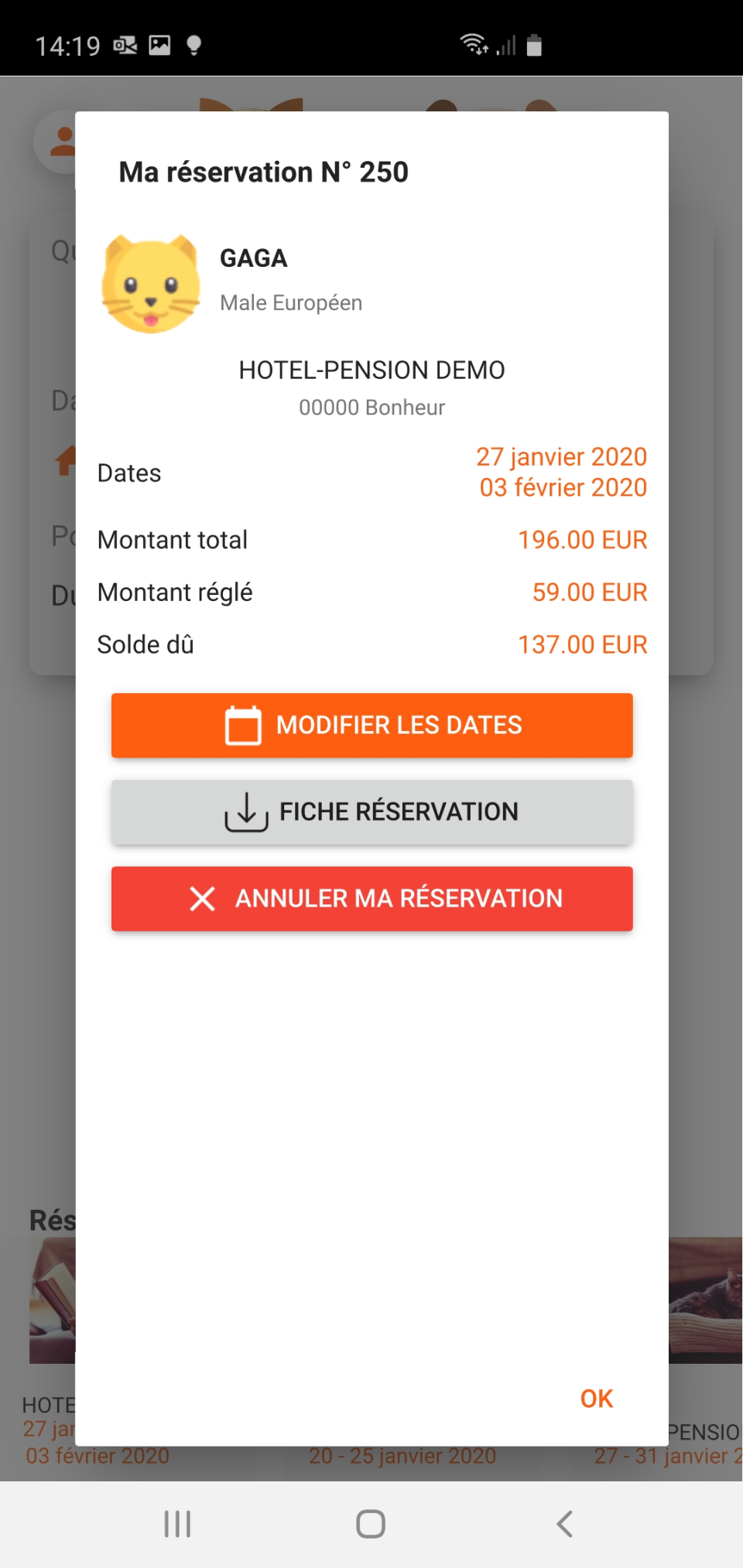Click the X icon on Annuler ma réservation
Image resolution: width=743 pixels, height=1568 pixels.
(203, 899)
